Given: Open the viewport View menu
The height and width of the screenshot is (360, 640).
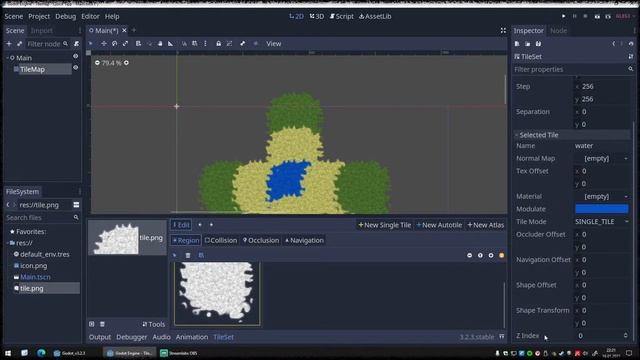Looking at the screenshot, I should [273, 44].
